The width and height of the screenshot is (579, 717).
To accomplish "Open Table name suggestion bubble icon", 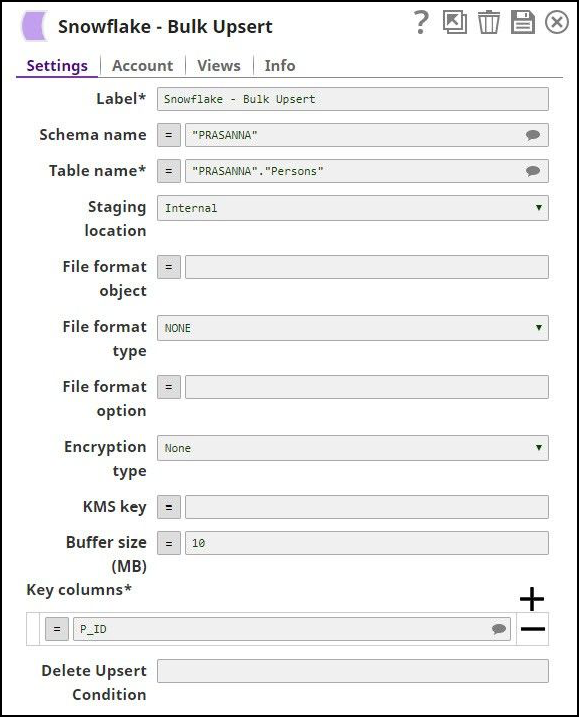I will pyautogui.click(x=532, y=171).
